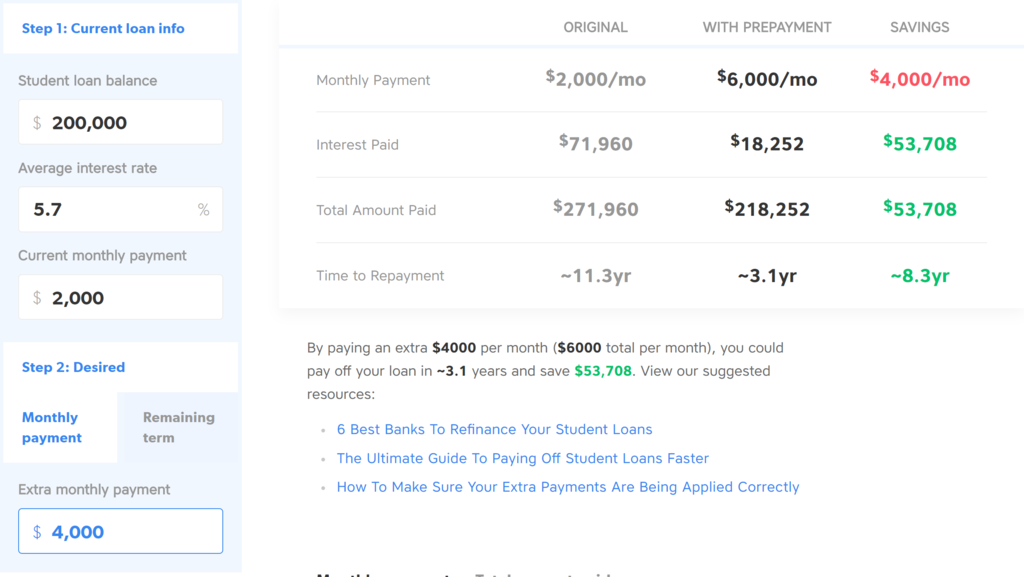Screen dimensions: 1024x577
Task: Click the $218,252 total with prepayment
Action: 767,209
